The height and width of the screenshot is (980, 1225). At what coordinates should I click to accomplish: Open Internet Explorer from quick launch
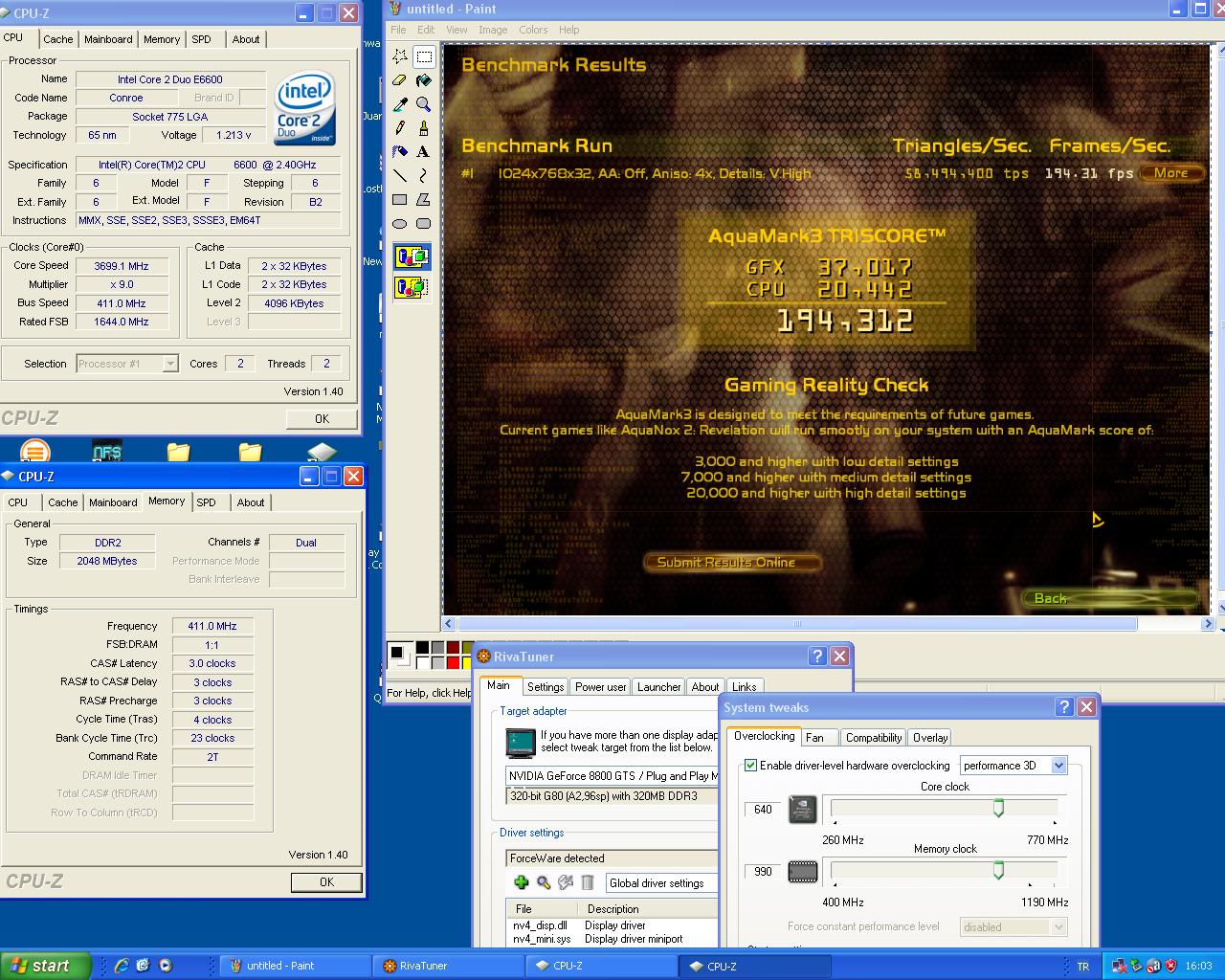tap(122, 966)
